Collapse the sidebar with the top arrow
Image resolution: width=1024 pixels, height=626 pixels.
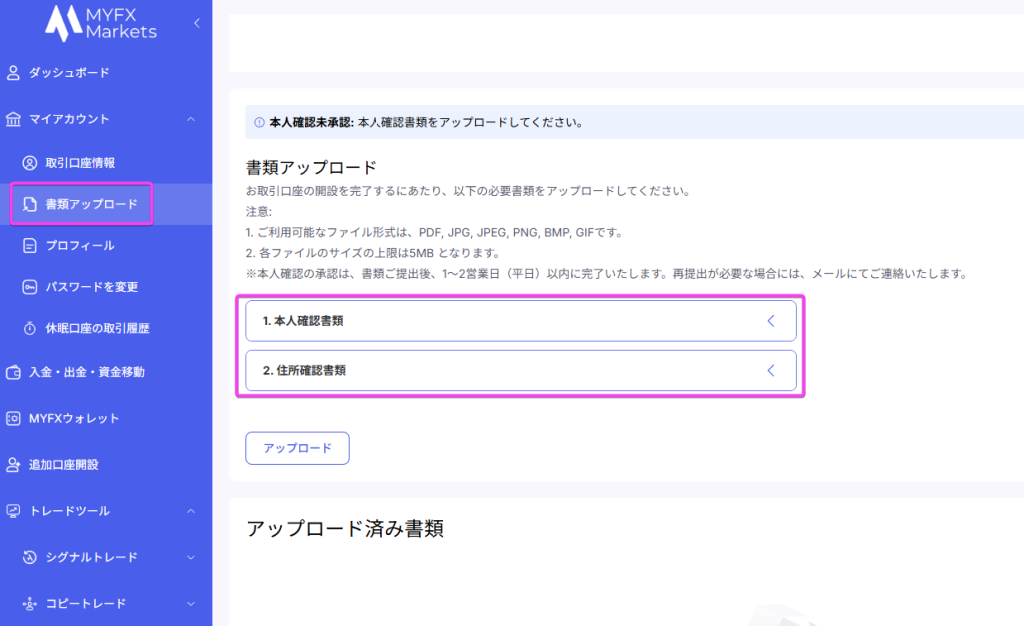point(197,23)
